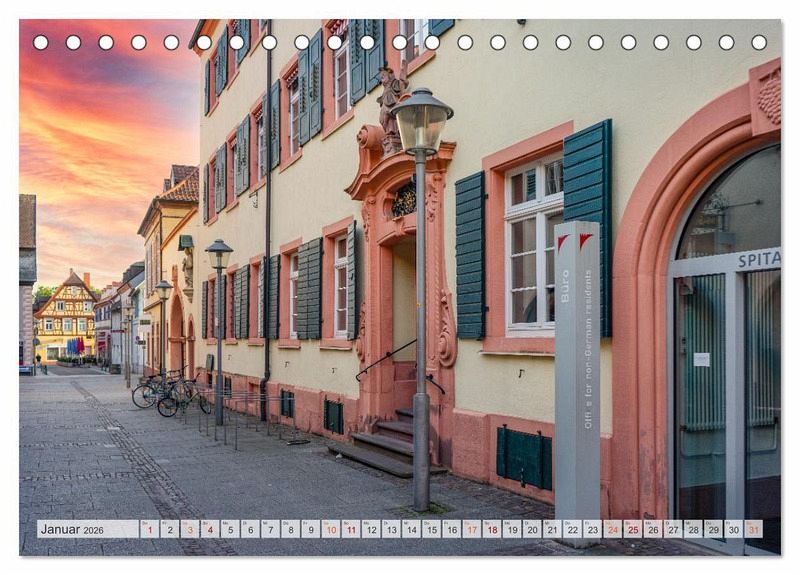Select day 4 in the calendar strip

point(209,529)
